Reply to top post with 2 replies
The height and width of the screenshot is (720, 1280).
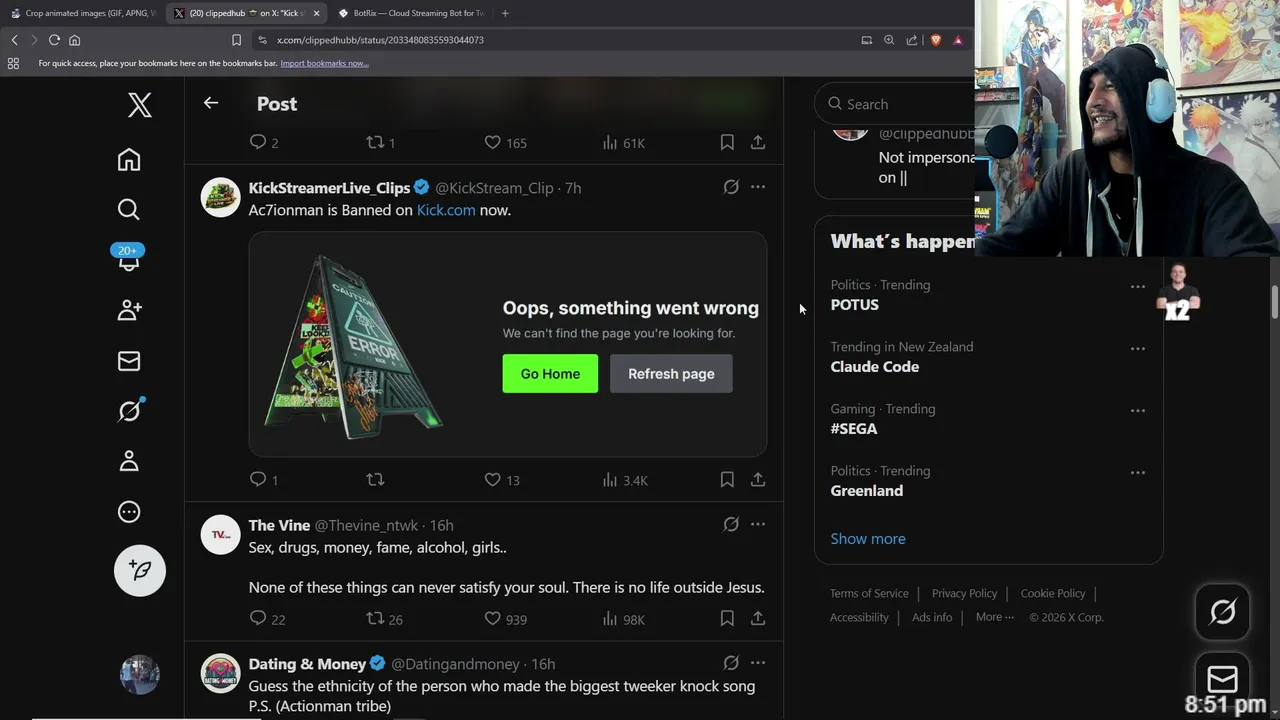(264, 143)
